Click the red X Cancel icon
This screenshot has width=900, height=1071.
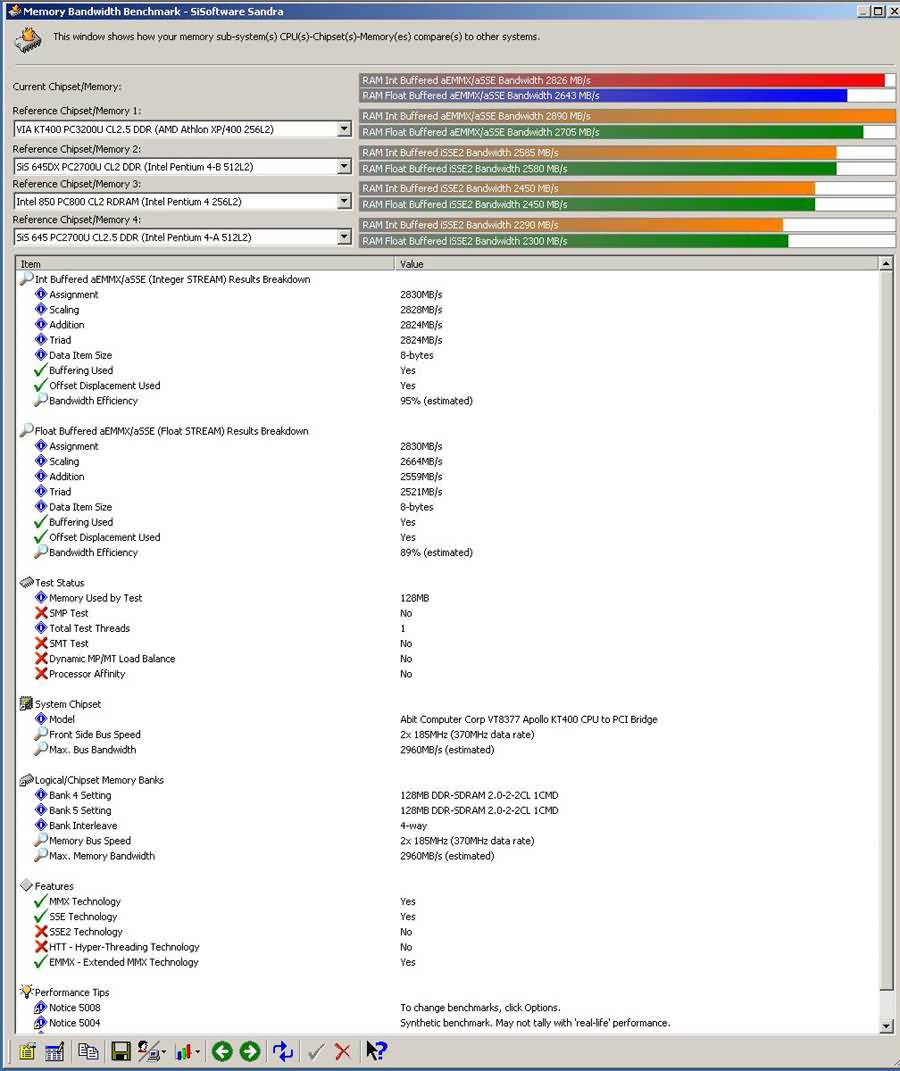(343, 1051)
